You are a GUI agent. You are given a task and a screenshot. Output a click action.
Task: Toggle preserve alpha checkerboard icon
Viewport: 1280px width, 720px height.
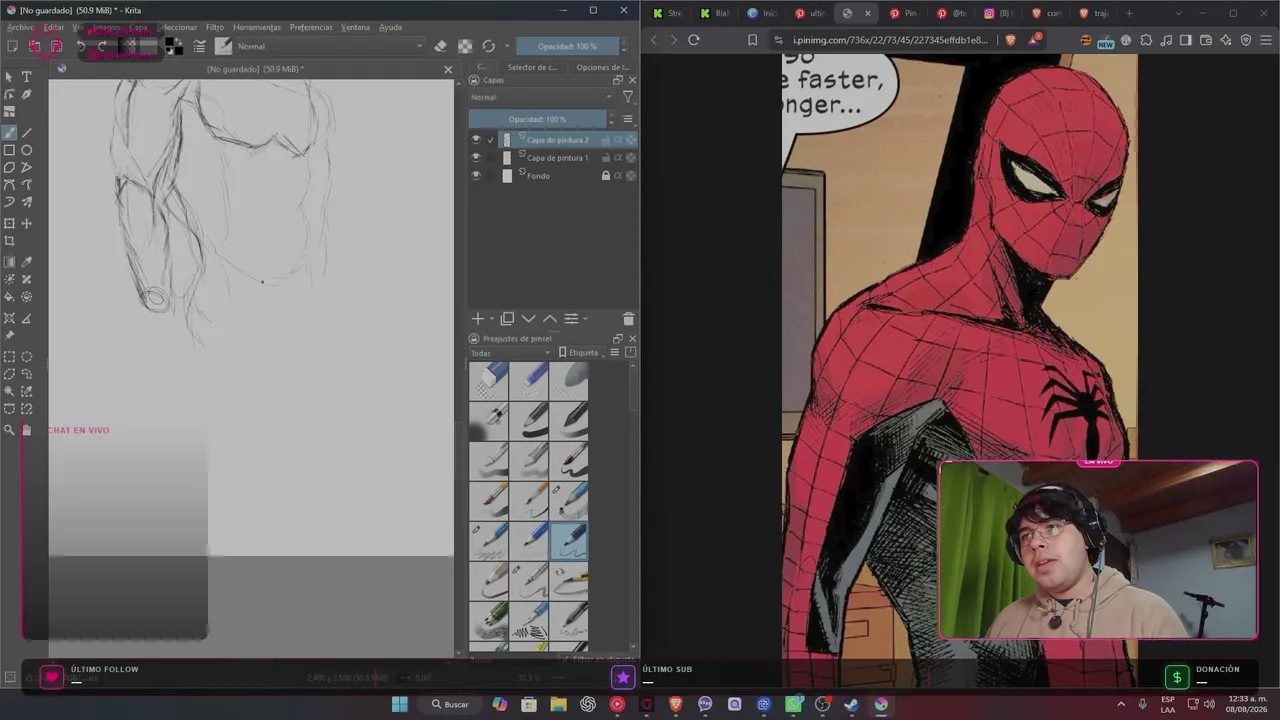coord(465,46)
